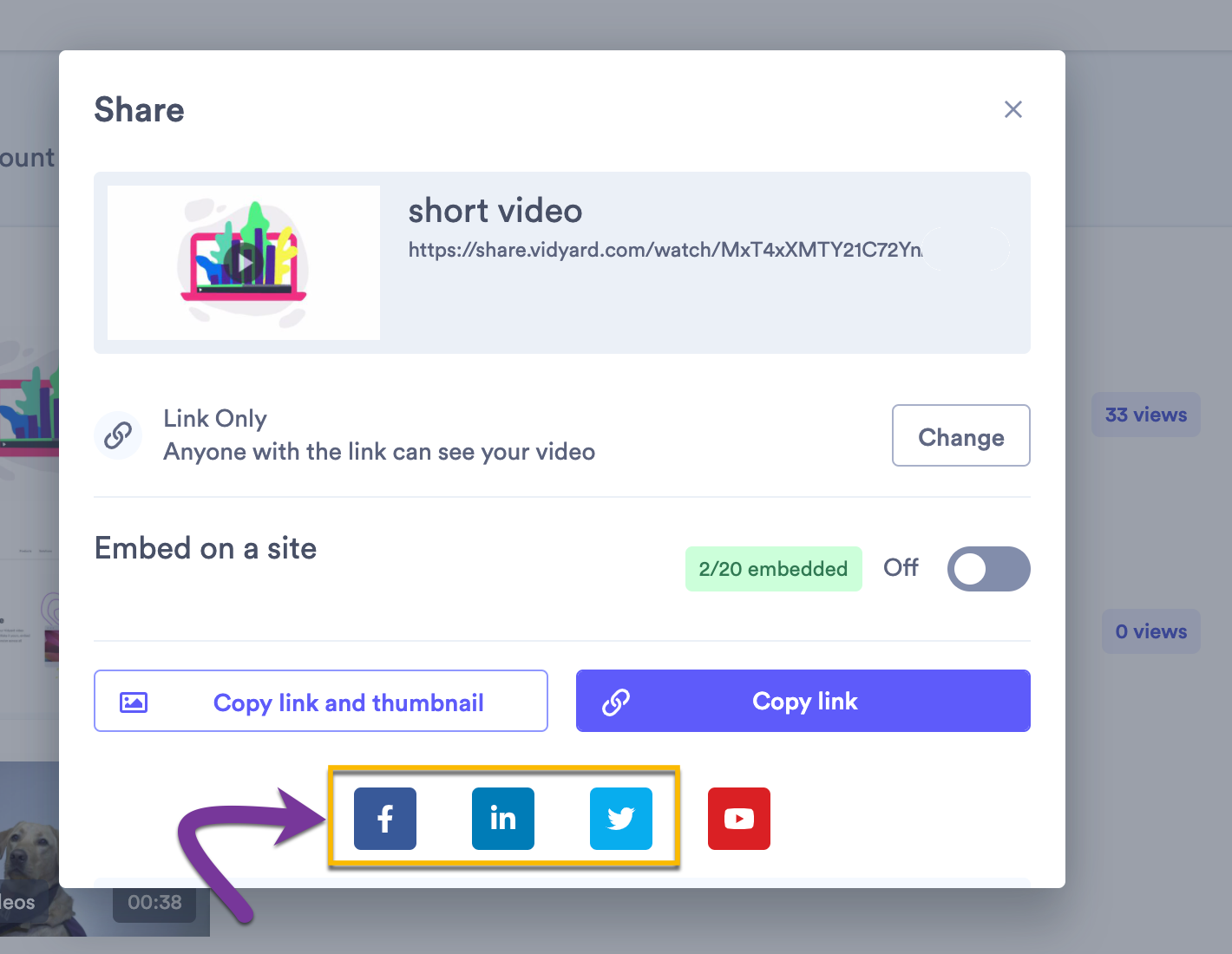Image resolution: width=1232 pixels, height=954 pixels.
Task: Click the Link Only label
Action: click(x=215, y=419)
